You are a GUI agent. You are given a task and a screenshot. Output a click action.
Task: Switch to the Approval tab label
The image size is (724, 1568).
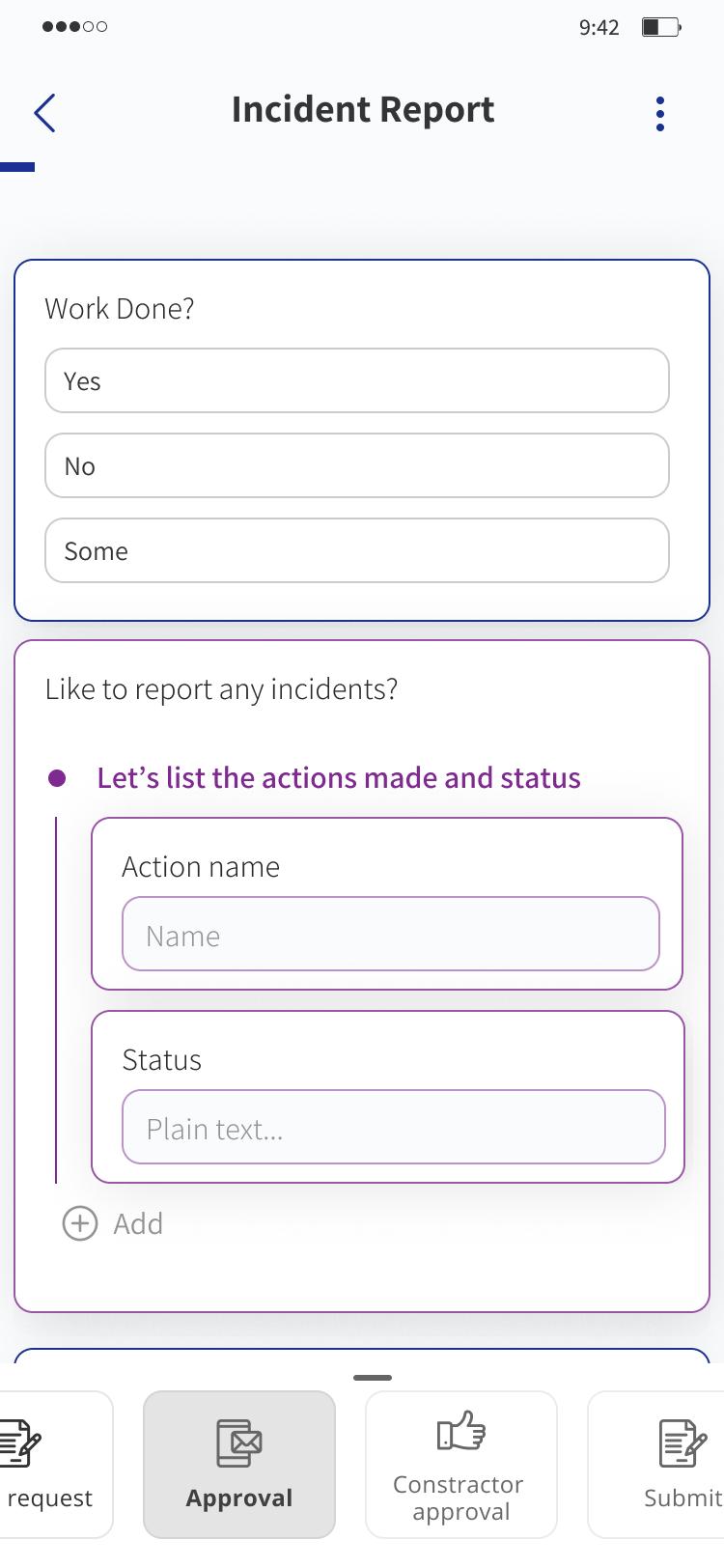click(239, 1498)
